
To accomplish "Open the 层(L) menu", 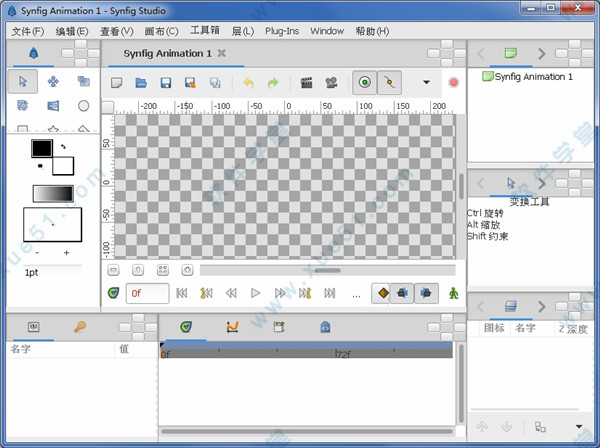I will 243,31.
